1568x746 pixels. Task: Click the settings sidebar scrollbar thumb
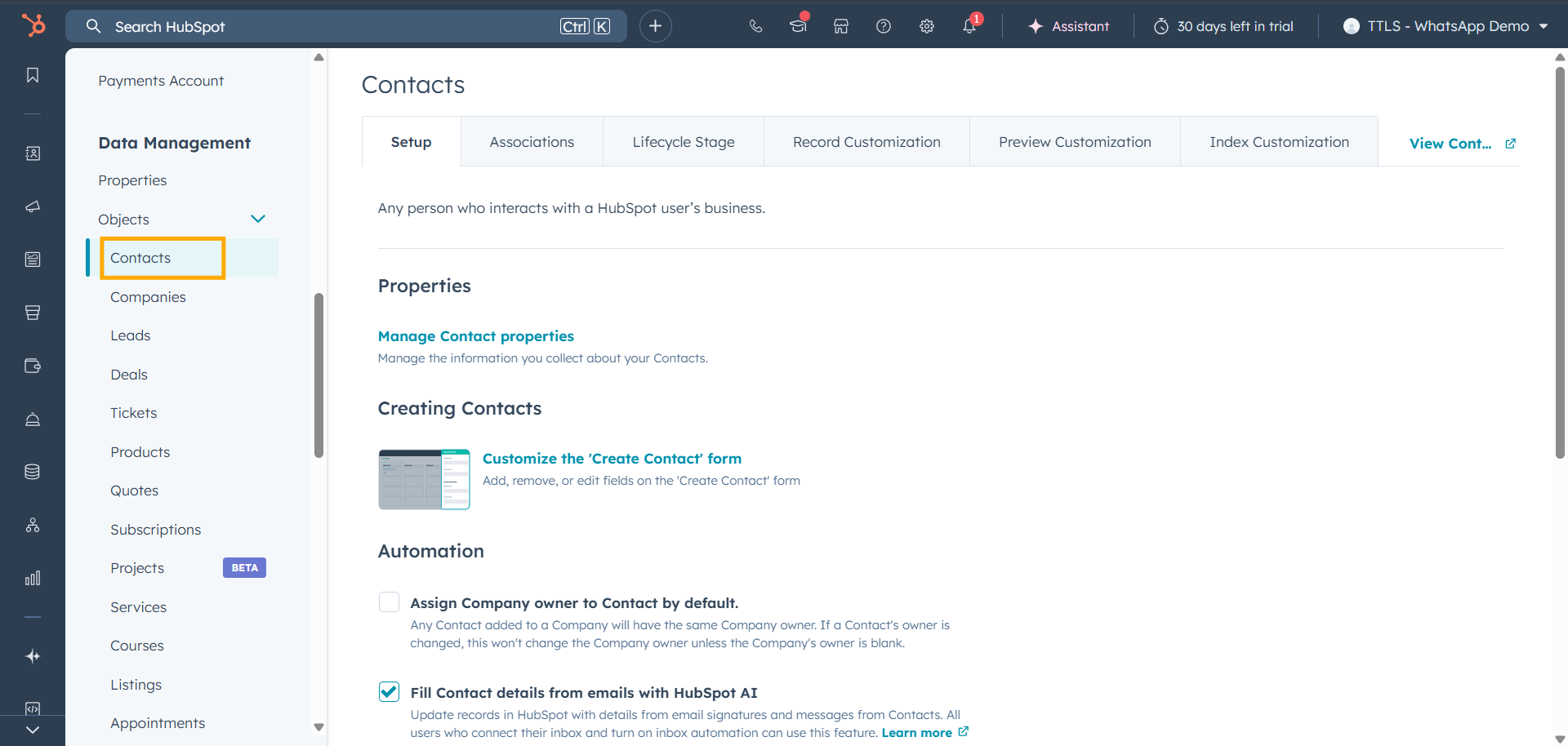(318, 375)
